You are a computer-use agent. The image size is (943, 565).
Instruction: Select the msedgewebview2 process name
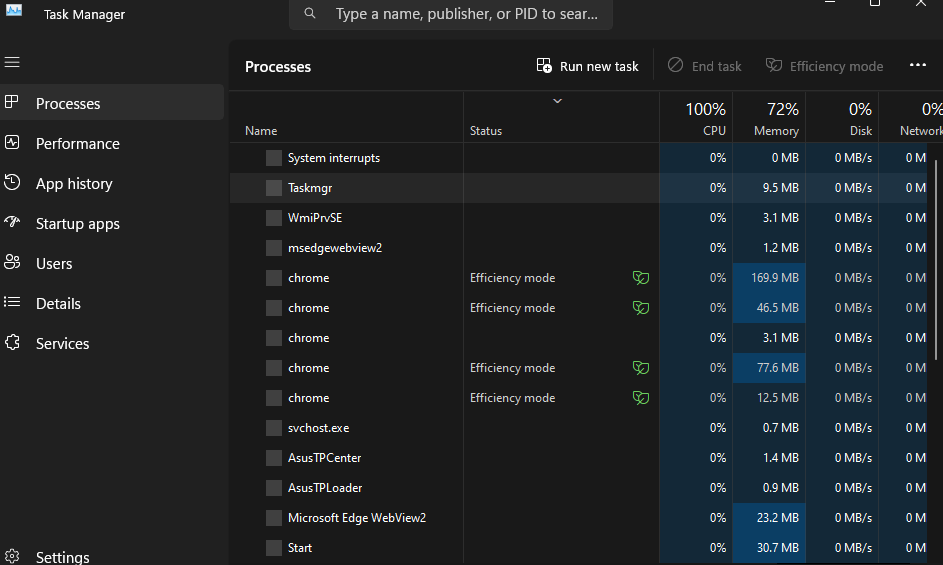335,248
